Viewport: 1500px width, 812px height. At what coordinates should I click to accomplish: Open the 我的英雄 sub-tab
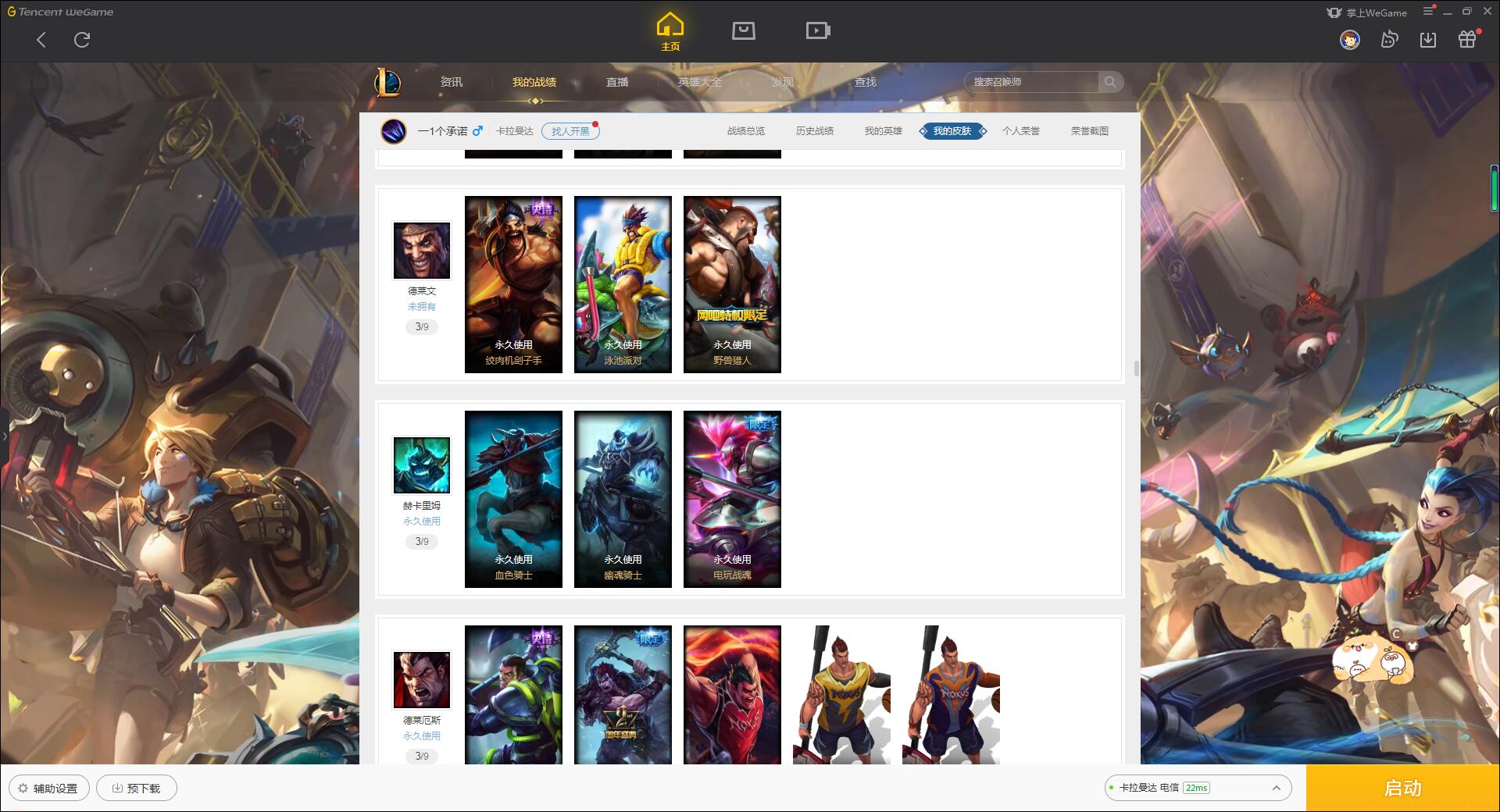click(884, 131)
